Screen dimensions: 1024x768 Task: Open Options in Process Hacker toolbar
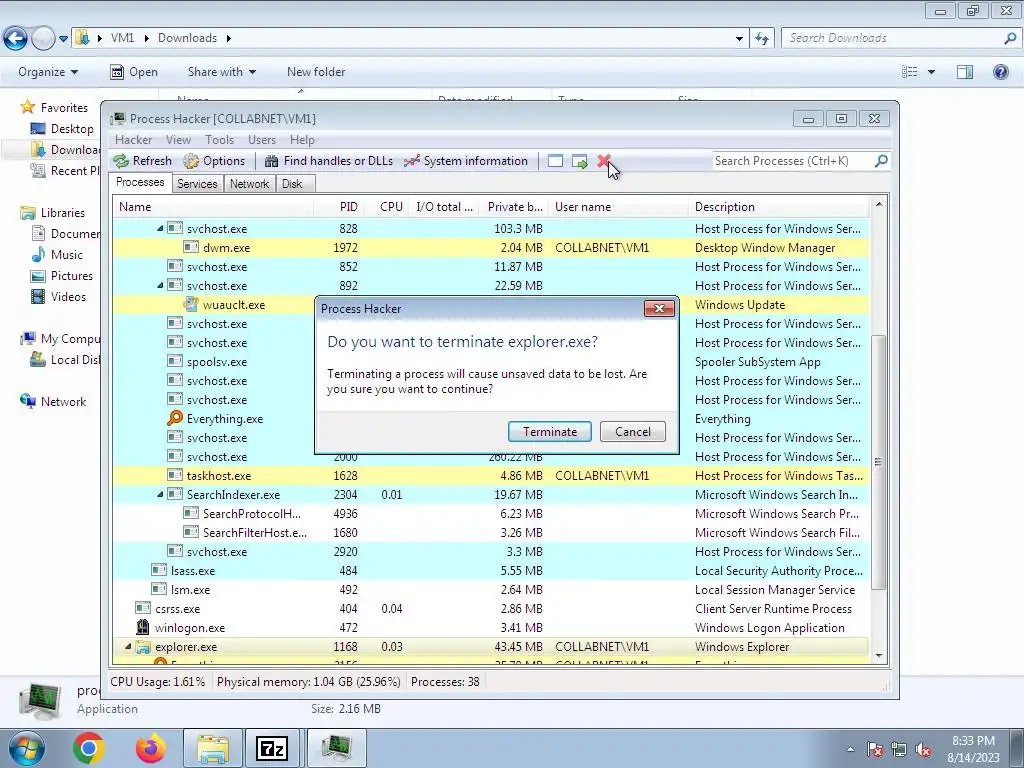[214, 161]
